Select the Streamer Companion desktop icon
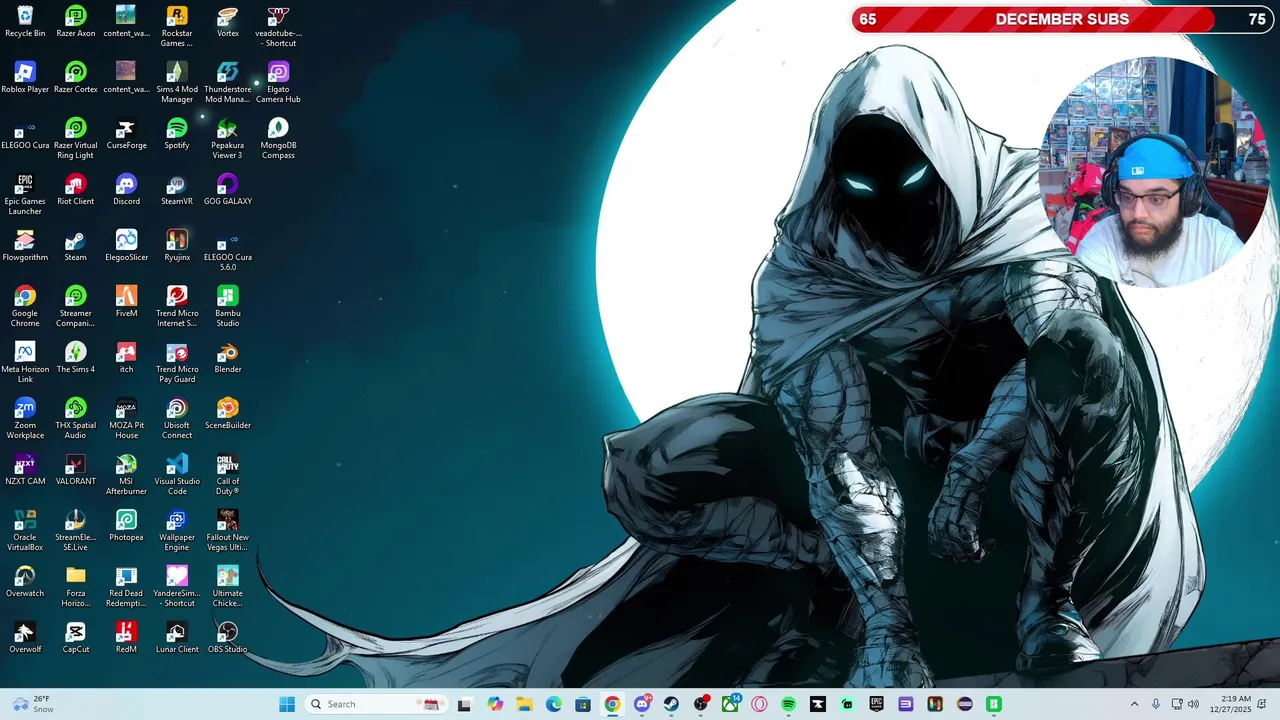This screenshot has width=1280, height=720. [x=75, y=307]
